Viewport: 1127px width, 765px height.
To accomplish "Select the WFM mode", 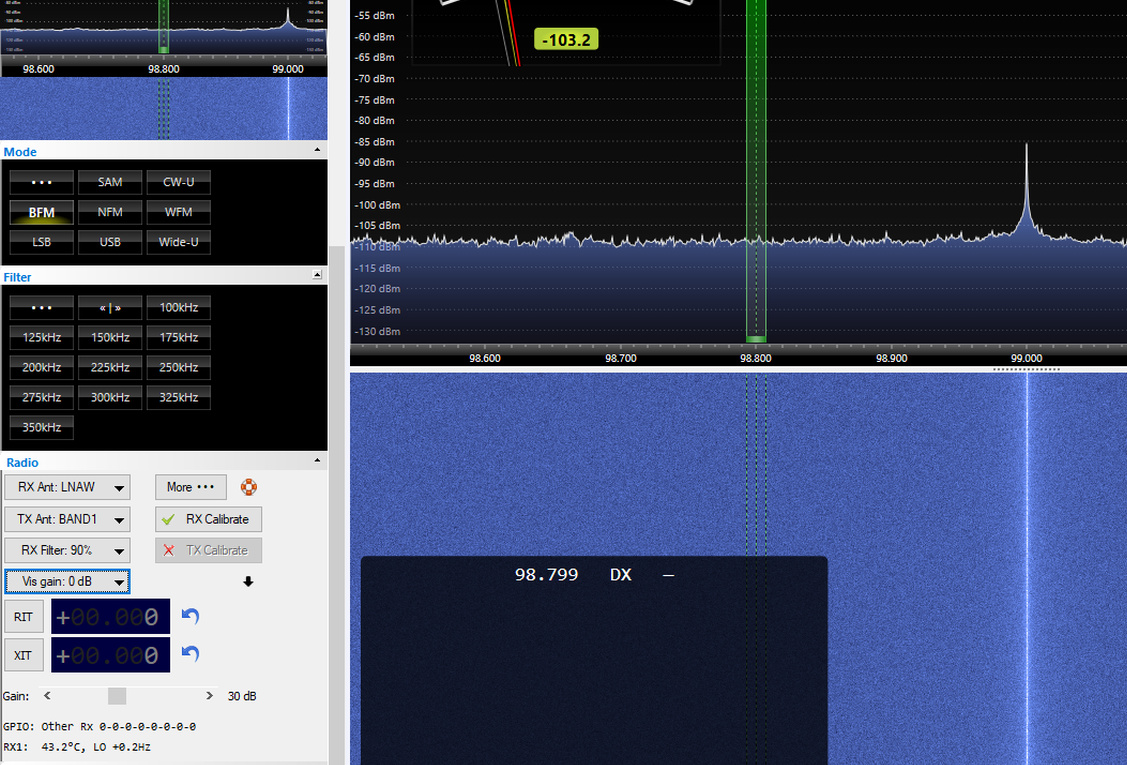I will click(x=178, y=212).
